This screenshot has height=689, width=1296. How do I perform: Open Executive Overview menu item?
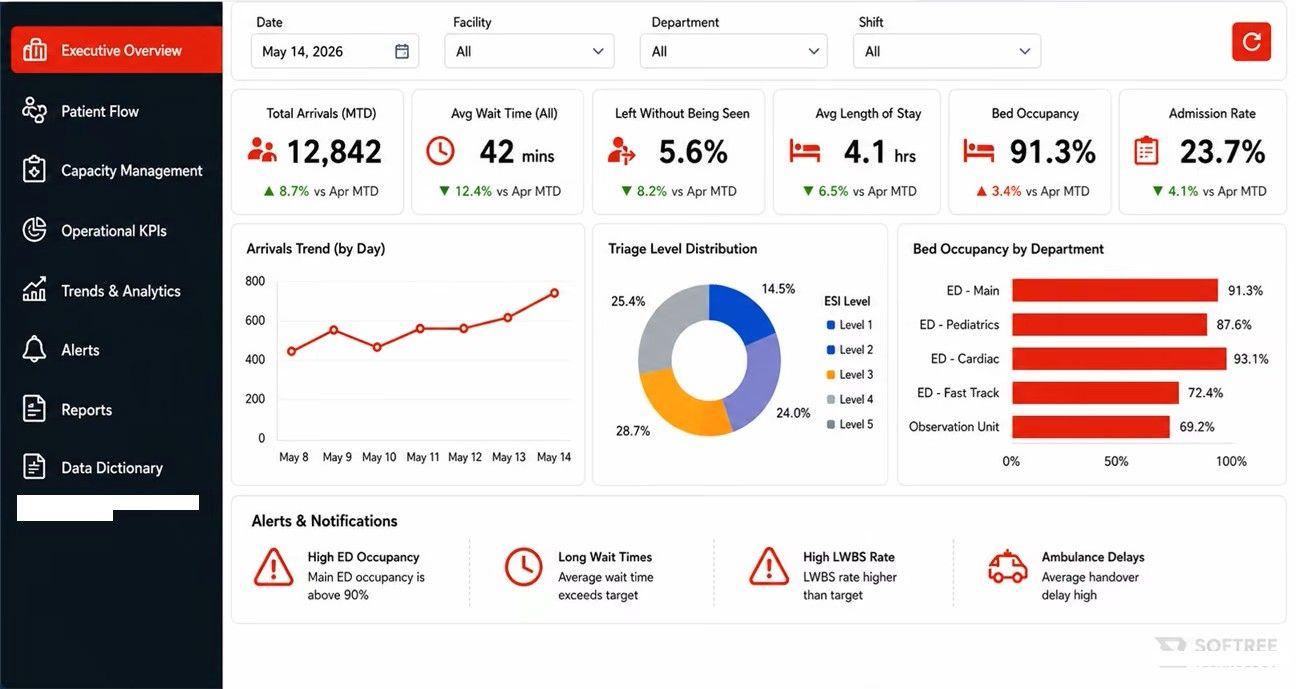[x=116, y=50]
